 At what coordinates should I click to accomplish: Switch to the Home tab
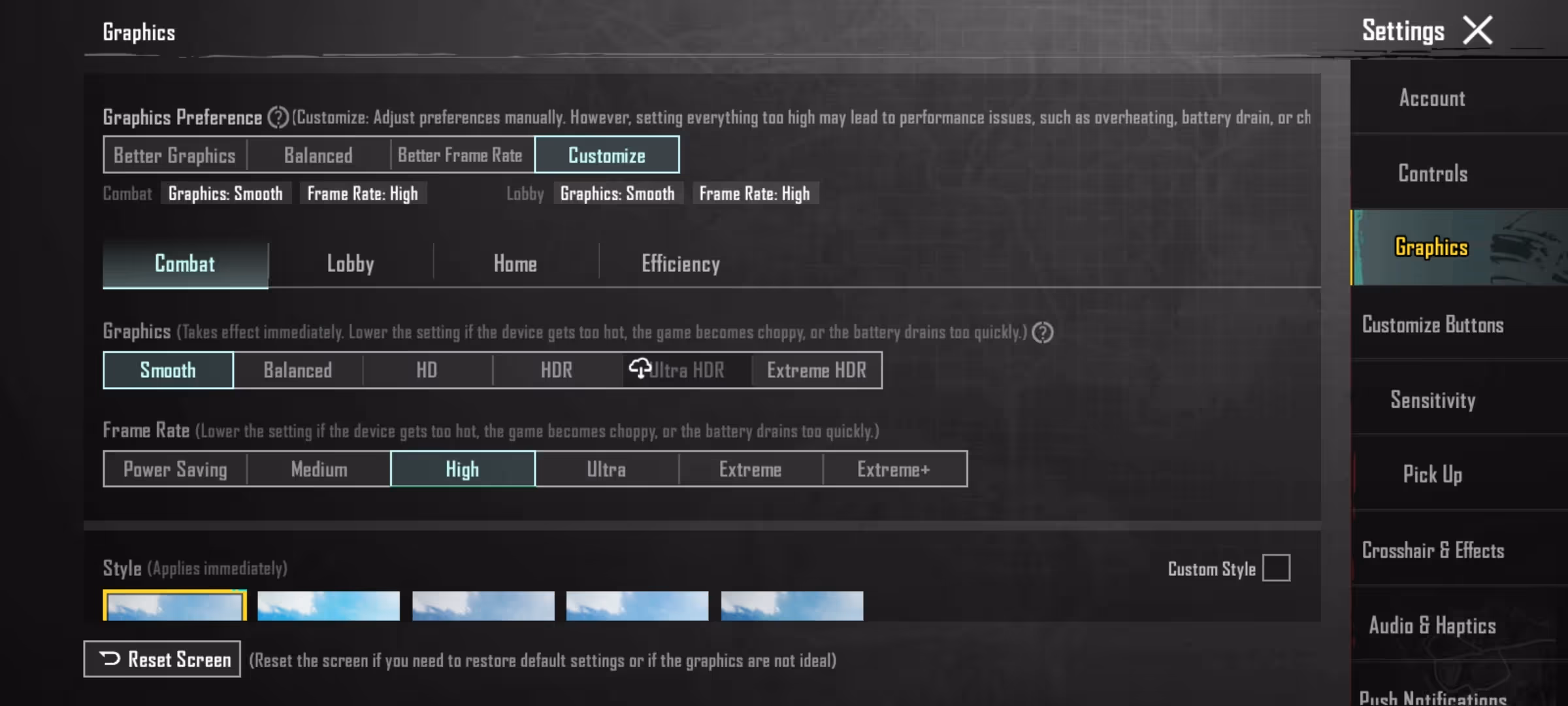pos(515,263)
